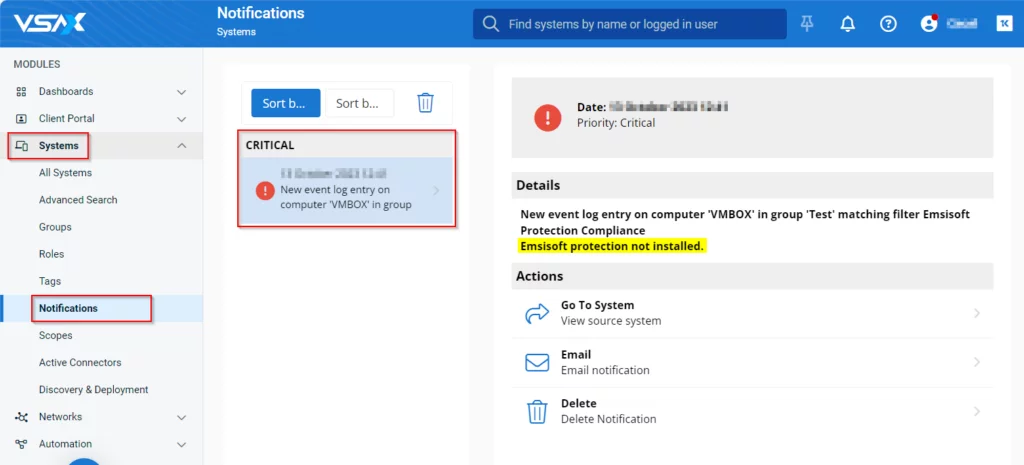This screenshot has width=1024, height=465.
Task: Collapse the Systems module
Action: point(181,146)
